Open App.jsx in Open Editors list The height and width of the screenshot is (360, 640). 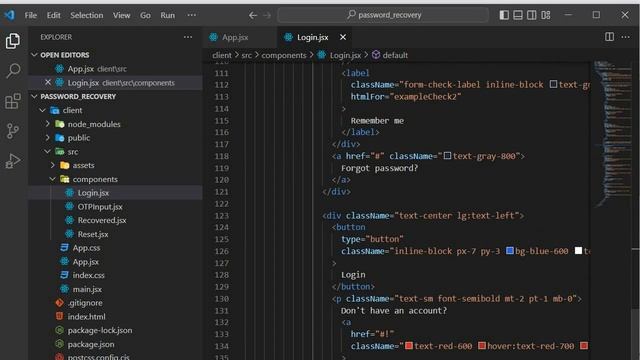coord(115,69)
